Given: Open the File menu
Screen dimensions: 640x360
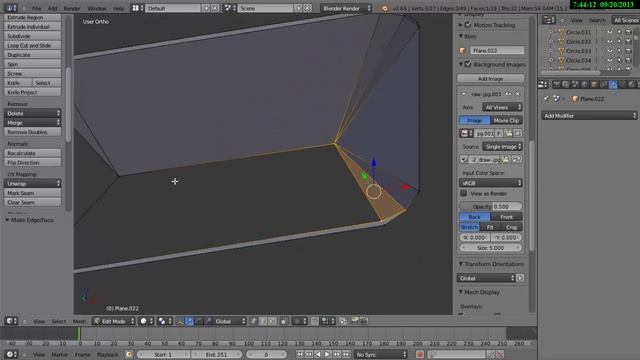Looking at the screenshot, I should pyautogui.click(x=36, y=8).
